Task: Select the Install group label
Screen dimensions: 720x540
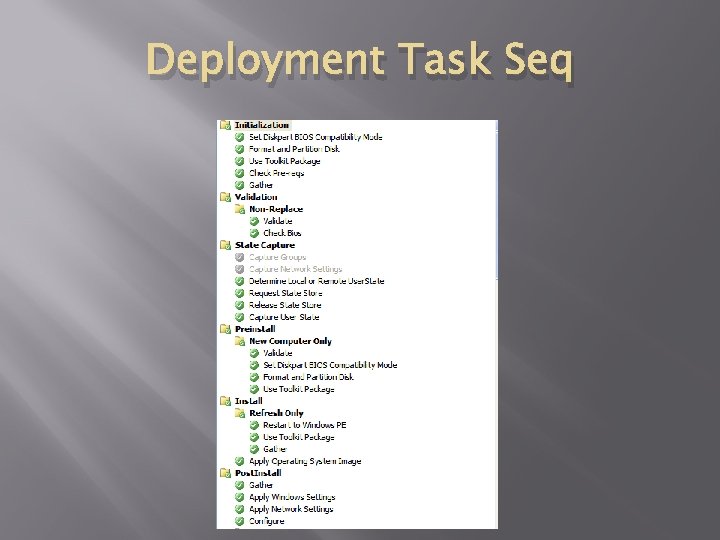Action: pos(248,401)
